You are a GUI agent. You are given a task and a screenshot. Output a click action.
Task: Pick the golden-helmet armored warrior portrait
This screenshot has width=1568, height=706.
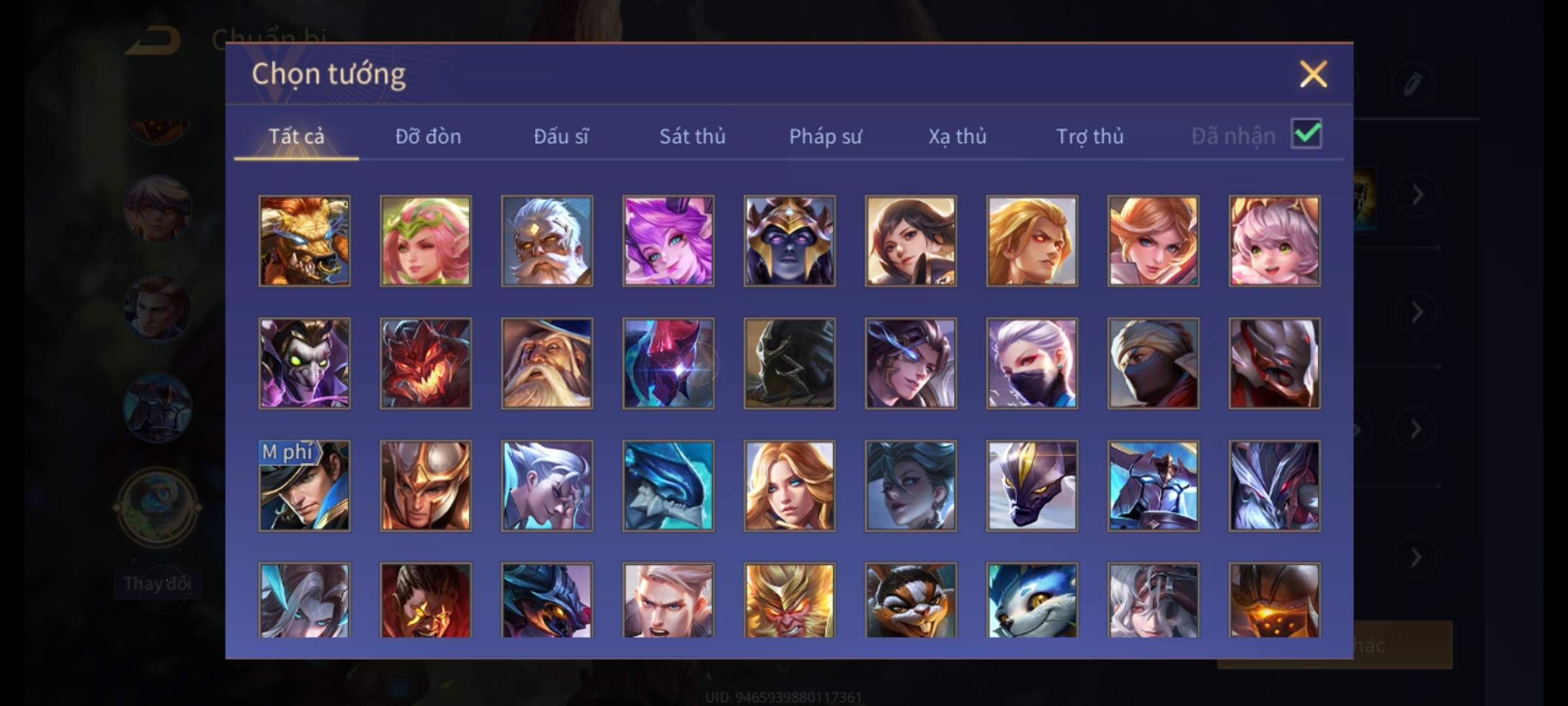(425, 486)
